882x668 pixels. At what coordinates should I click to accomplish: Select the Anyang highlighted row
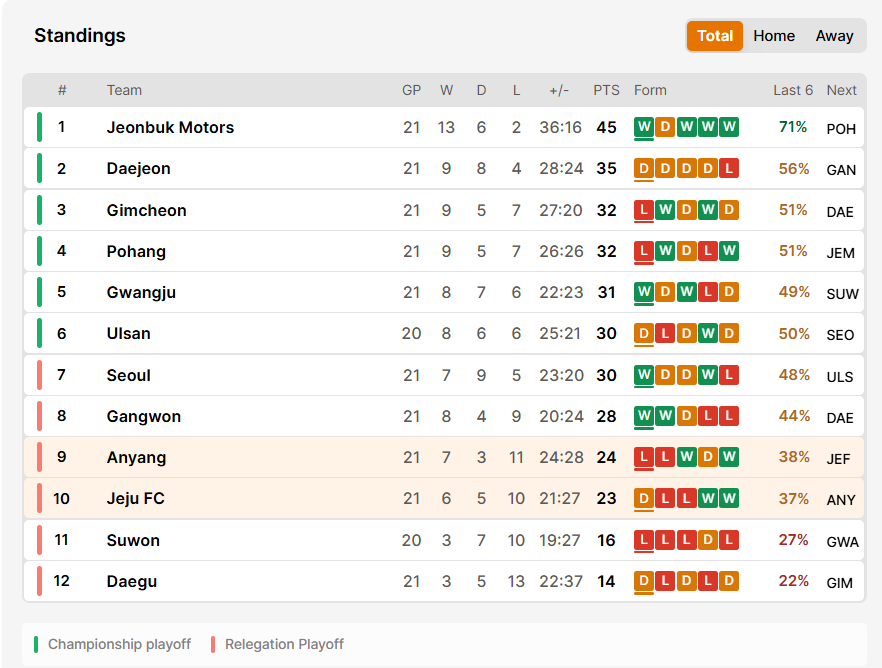pos(444,457)
